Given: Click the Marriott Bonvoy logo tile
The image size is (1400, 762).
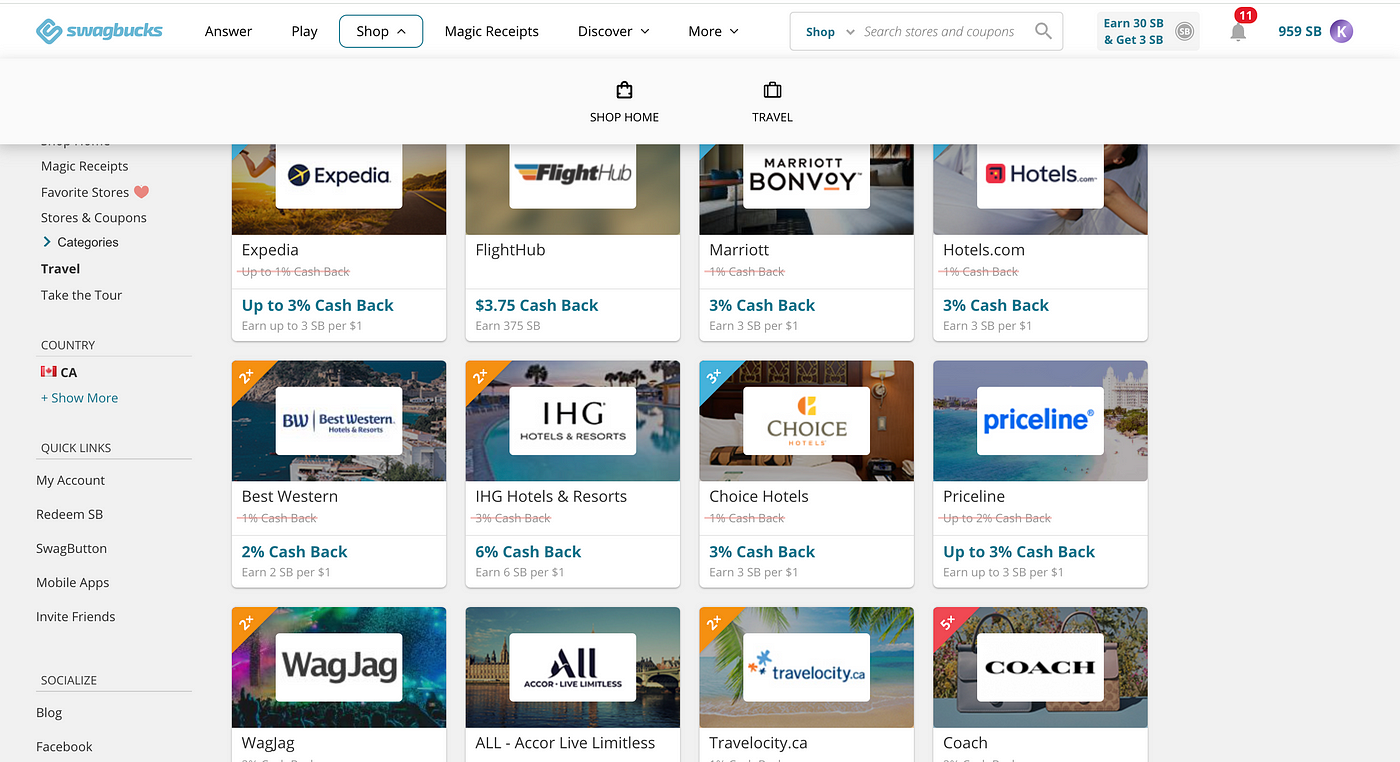Looking at the screenshot, I should [x=806, y=176].
